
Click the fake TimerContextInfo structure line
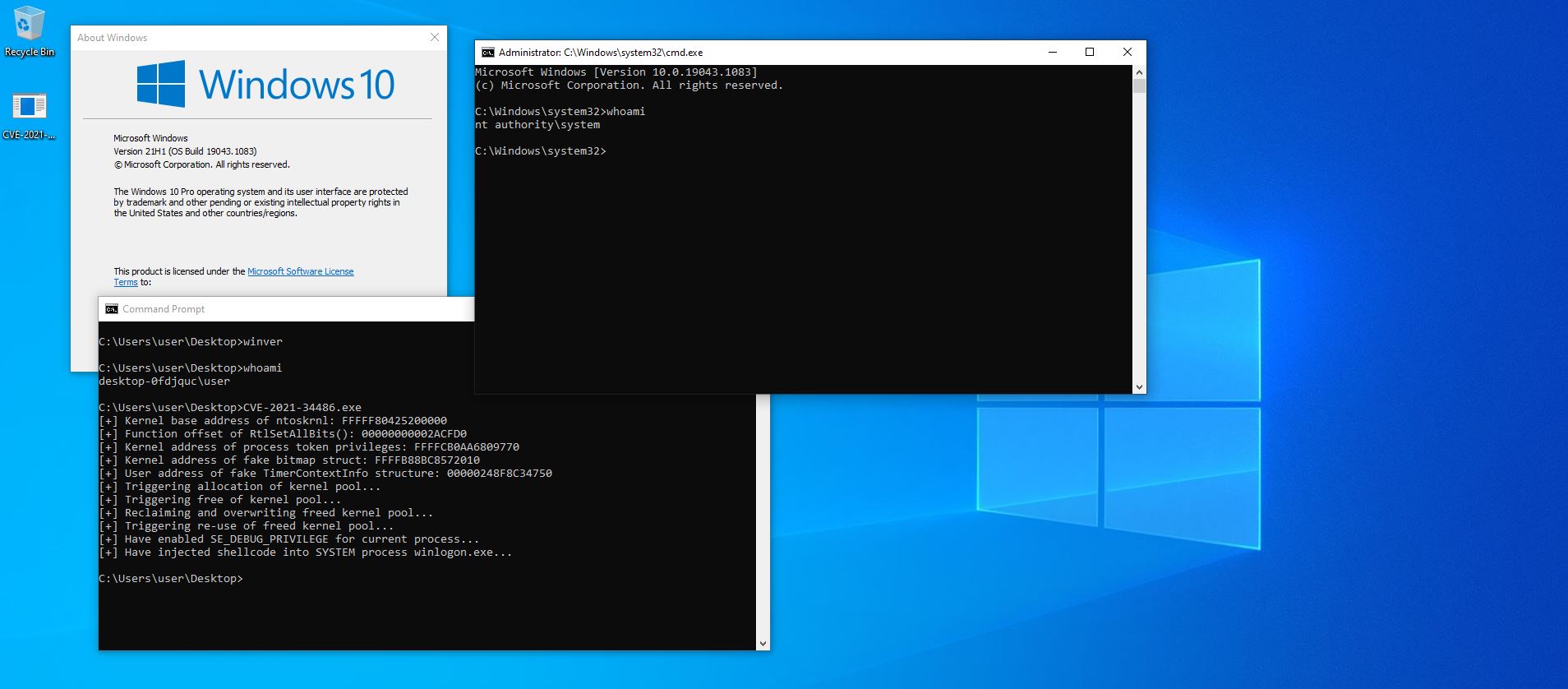point(325,474)
